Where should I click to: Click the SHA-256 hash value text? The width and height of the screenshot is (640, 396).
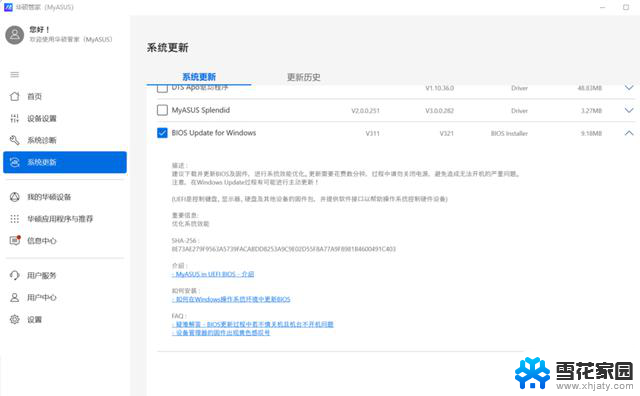coord(284,249)
